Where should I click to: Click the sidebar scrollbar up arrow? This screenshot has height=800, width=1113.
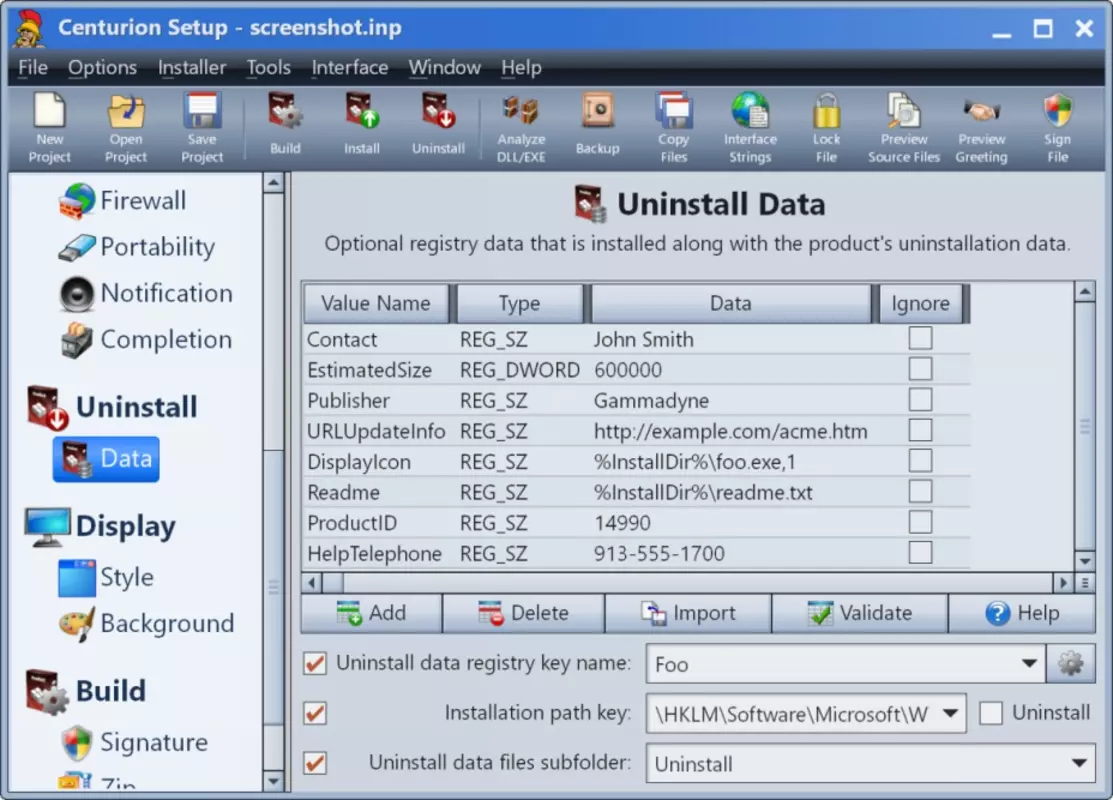pyautogui.click(x=273, y=183)
